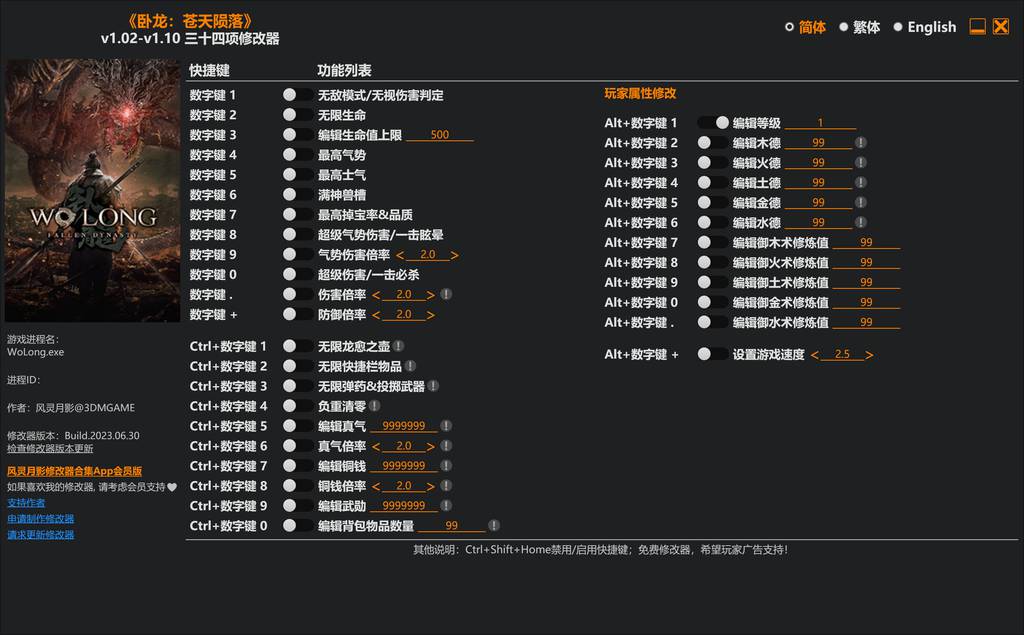Minimize the trainer window
The image size is (1024, 635).
[977, 27]
